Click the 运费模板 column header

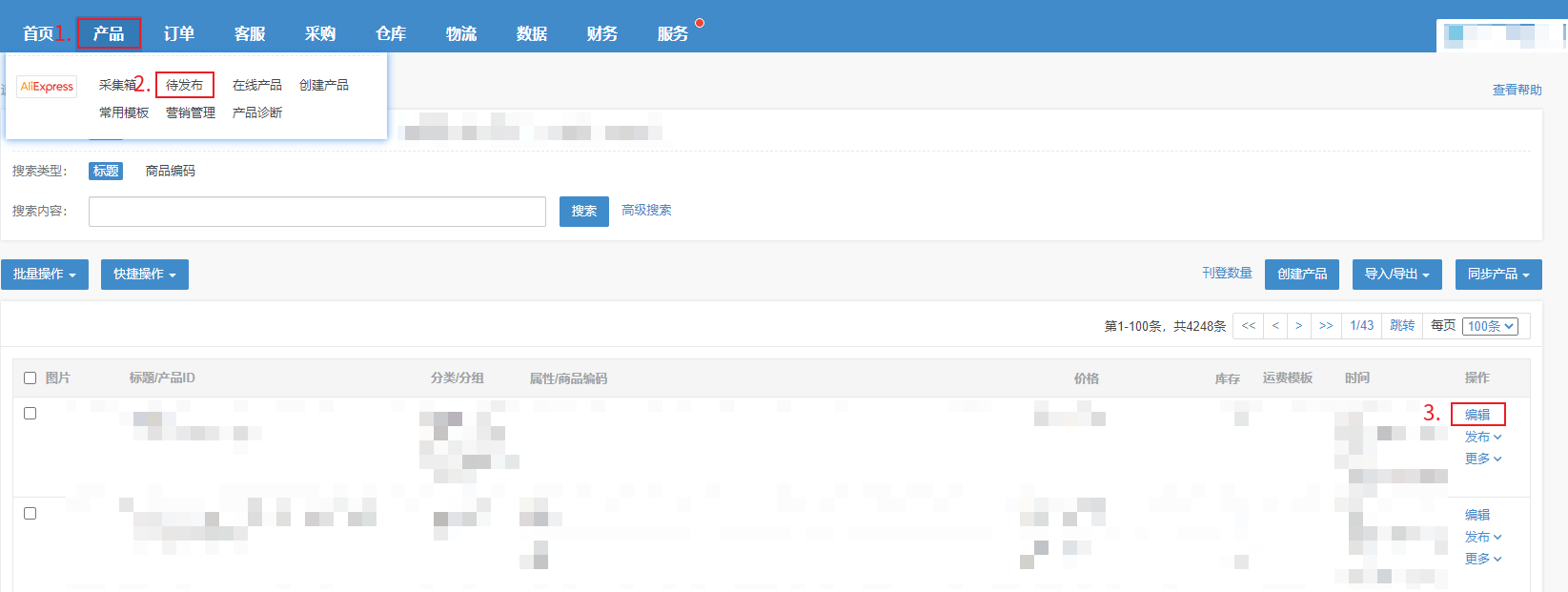click(1288, 378)
